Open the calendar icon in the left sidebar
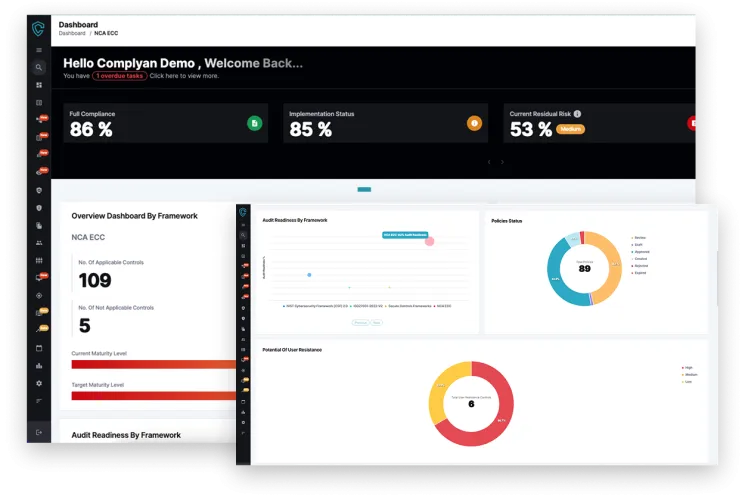Screen dimensions: 745x497 (x=39, y=348)
